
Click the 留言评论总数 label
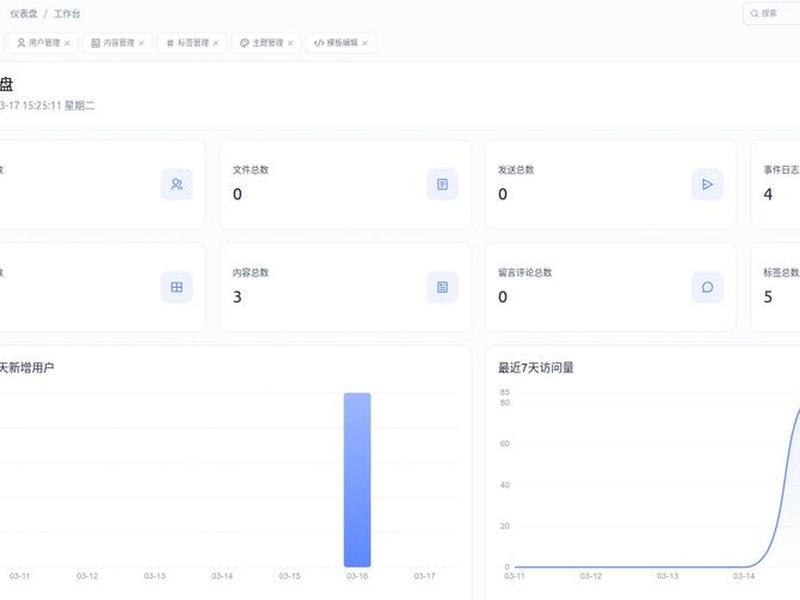click(525, 273)
